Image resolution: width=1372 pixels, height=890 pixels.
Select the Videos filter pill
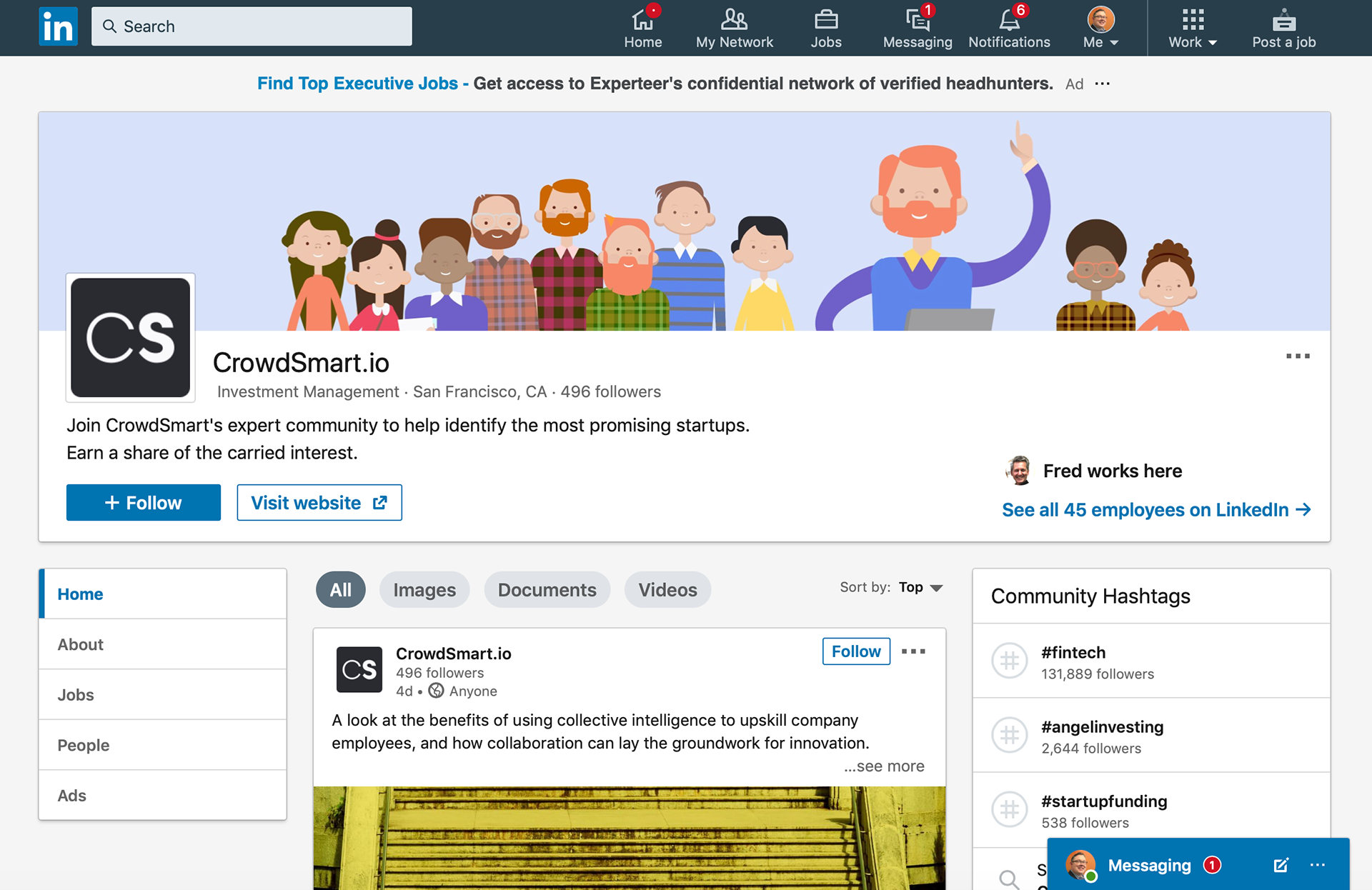click(667, 590)
